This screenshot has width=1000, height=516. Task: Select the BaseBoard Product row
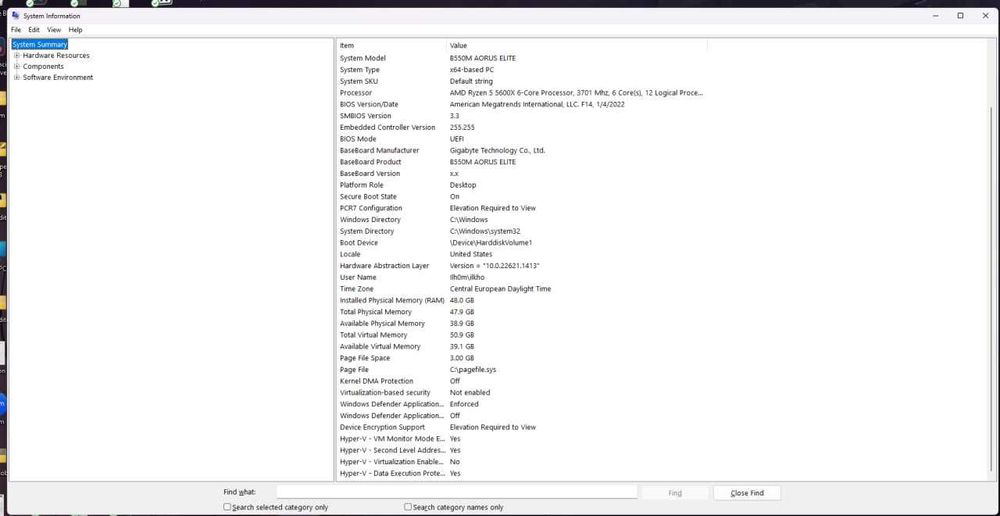(522, 162)
